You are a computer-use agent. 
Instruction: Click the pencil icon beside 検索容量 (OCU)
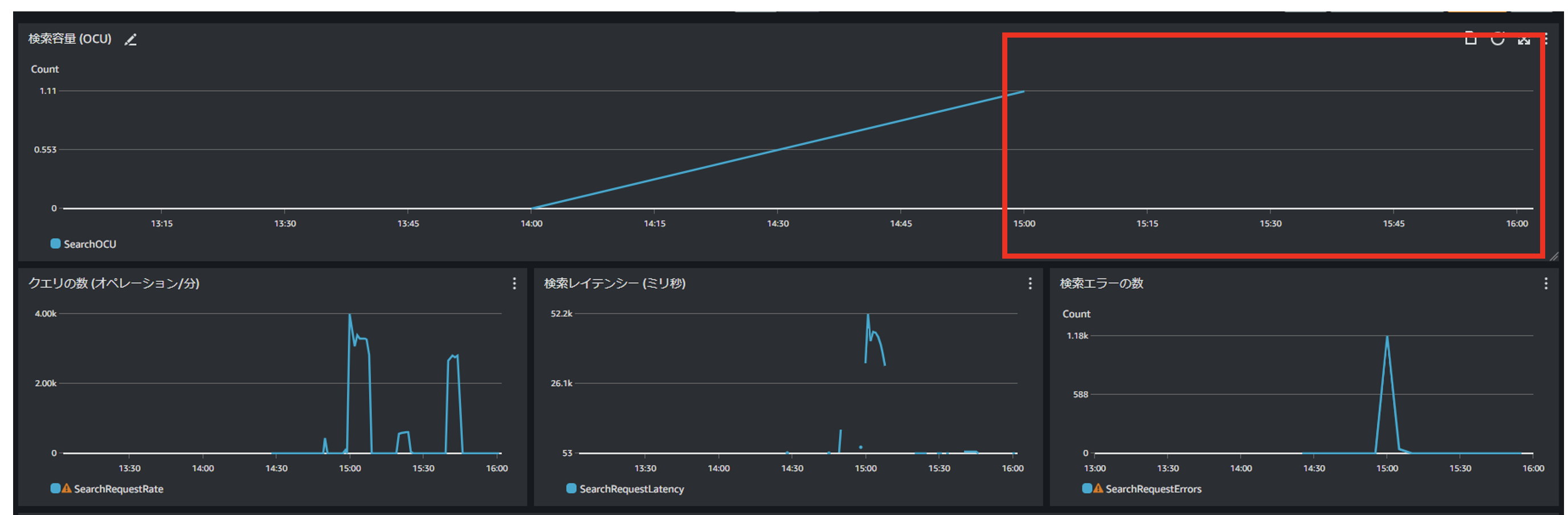(x=130, y=40)
